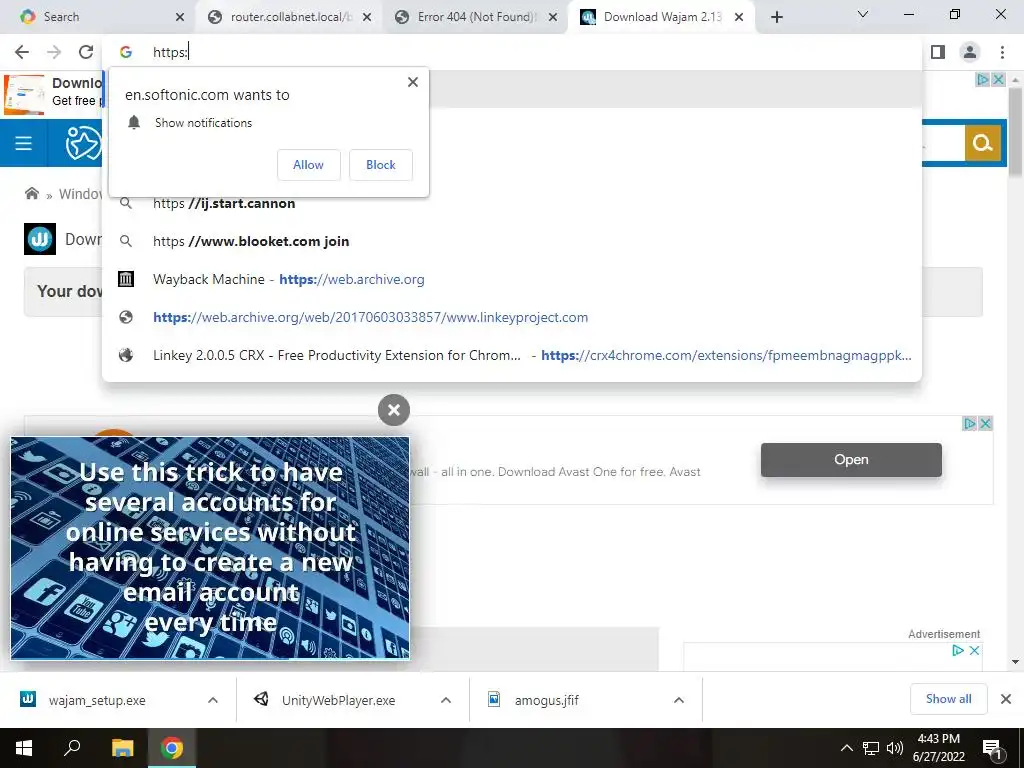Open the network tray icon
Image resolution: width=1024 pixels, height=768 pixels.
pyautogui.click(x=871, y=748)
